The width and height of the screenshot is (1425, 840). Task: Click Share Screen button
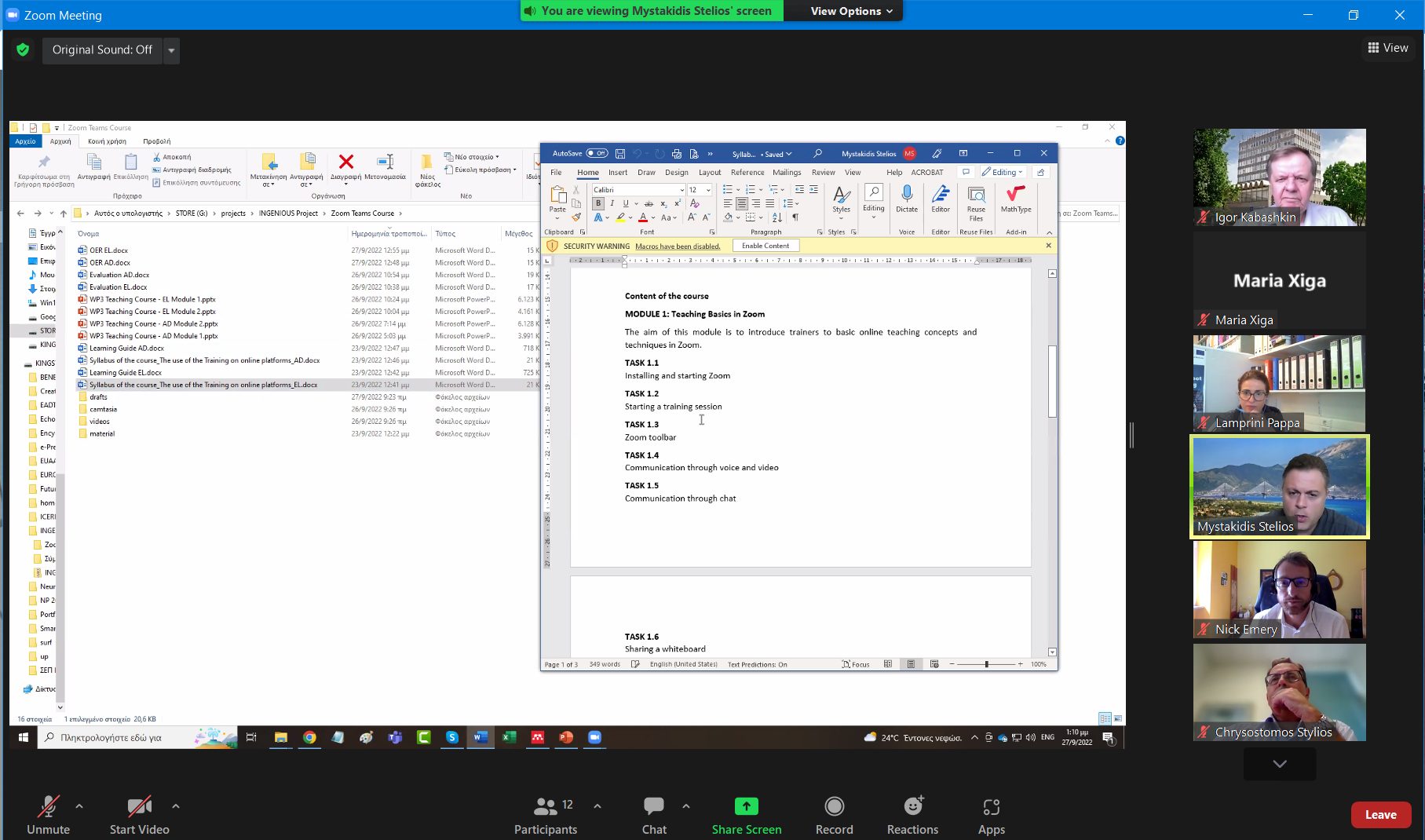pos(747,816)
